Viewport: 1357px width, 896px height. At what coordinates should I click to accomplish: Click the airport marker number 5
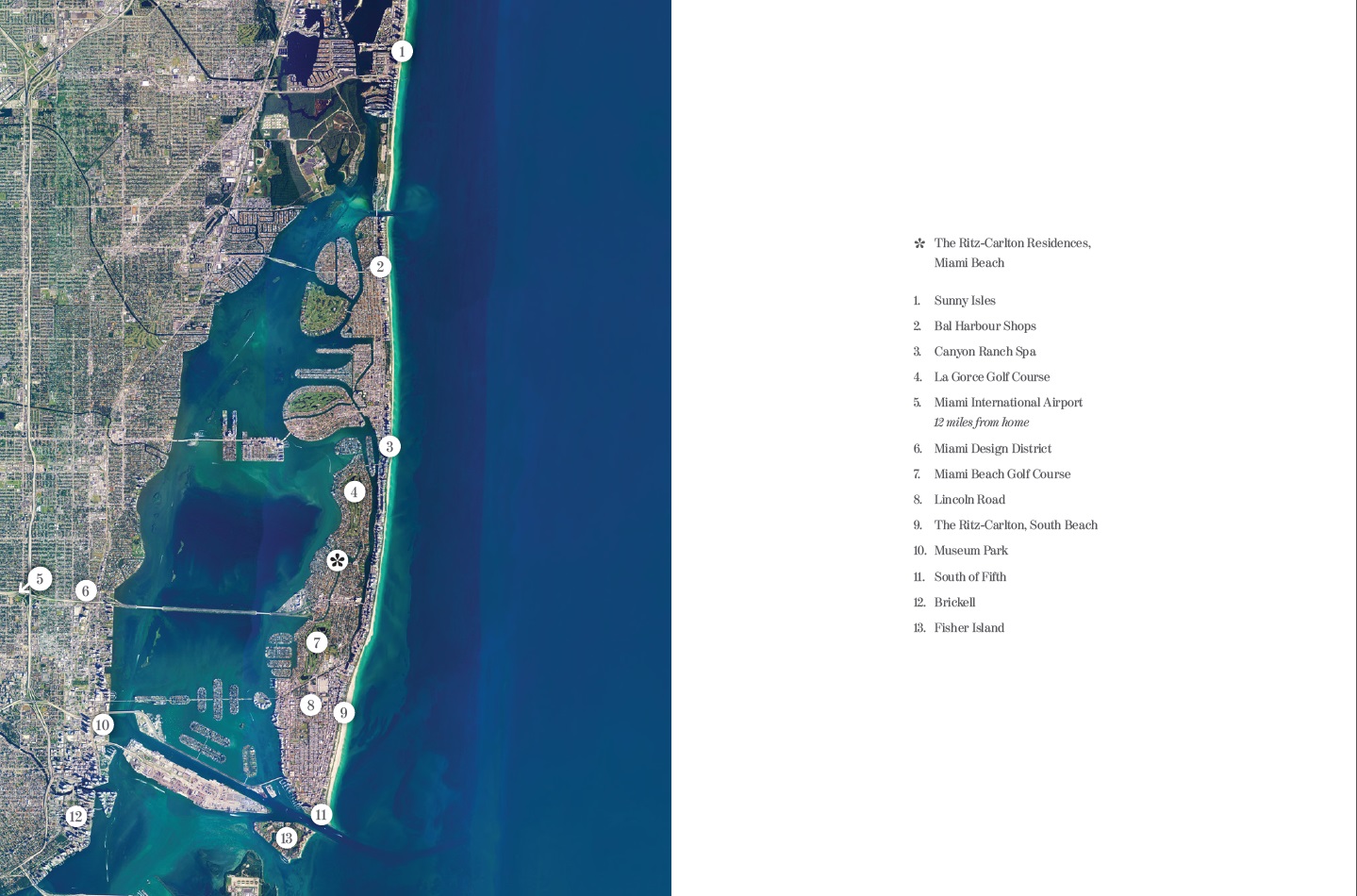coord(40,579)
